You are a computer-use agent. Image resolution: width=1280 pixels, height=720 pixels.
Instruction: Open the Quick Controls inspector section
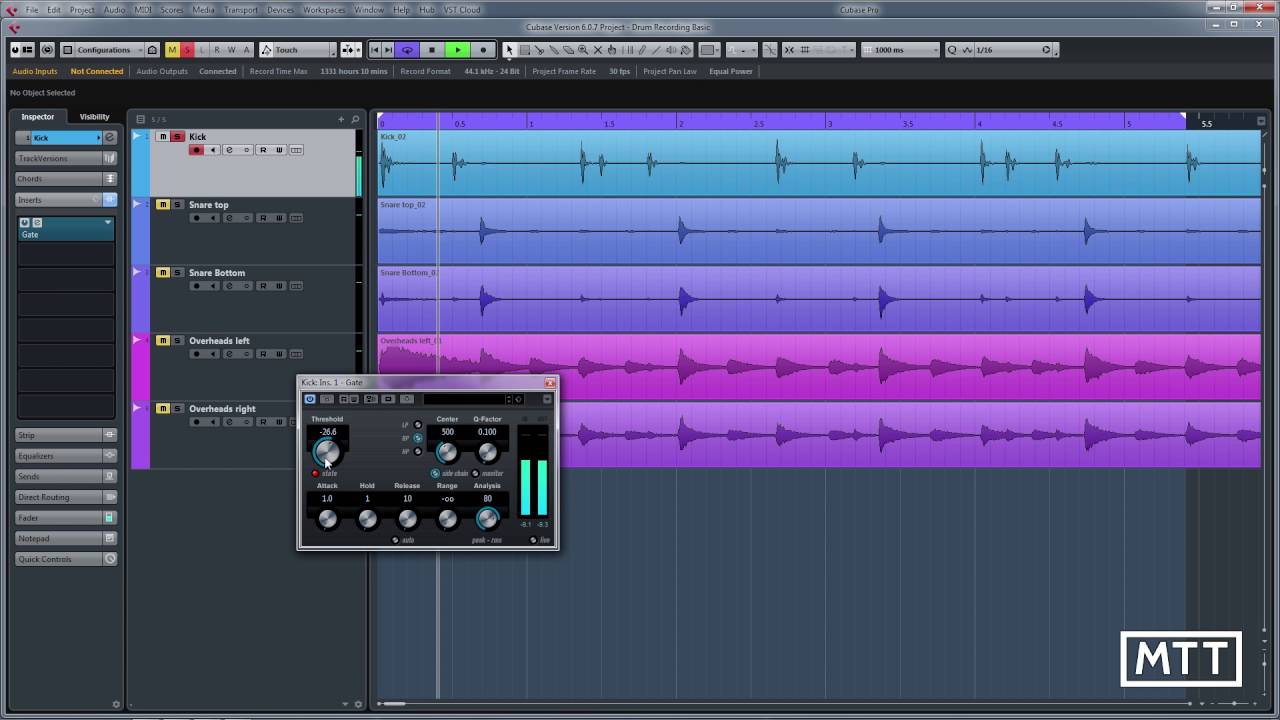click(x=66, y=559)
